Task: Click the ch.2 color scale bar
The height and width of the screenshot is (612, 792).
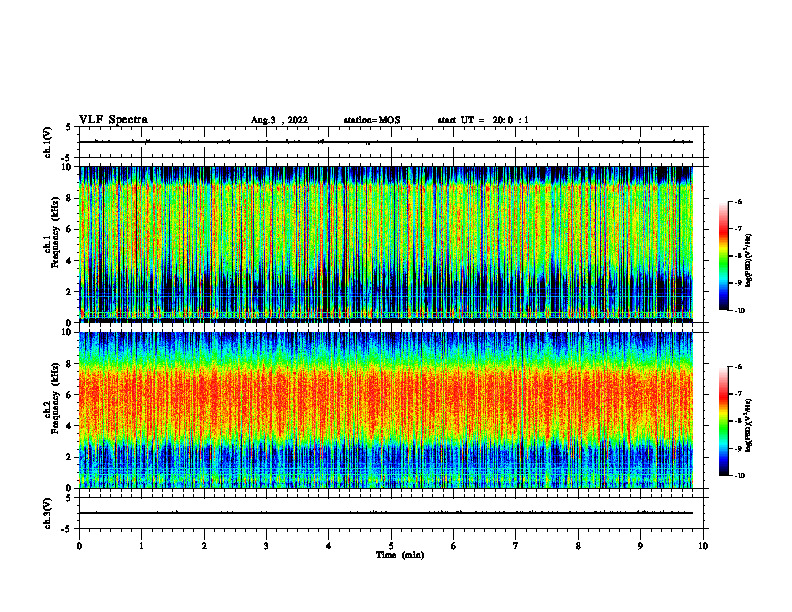Action: [724, 421]
